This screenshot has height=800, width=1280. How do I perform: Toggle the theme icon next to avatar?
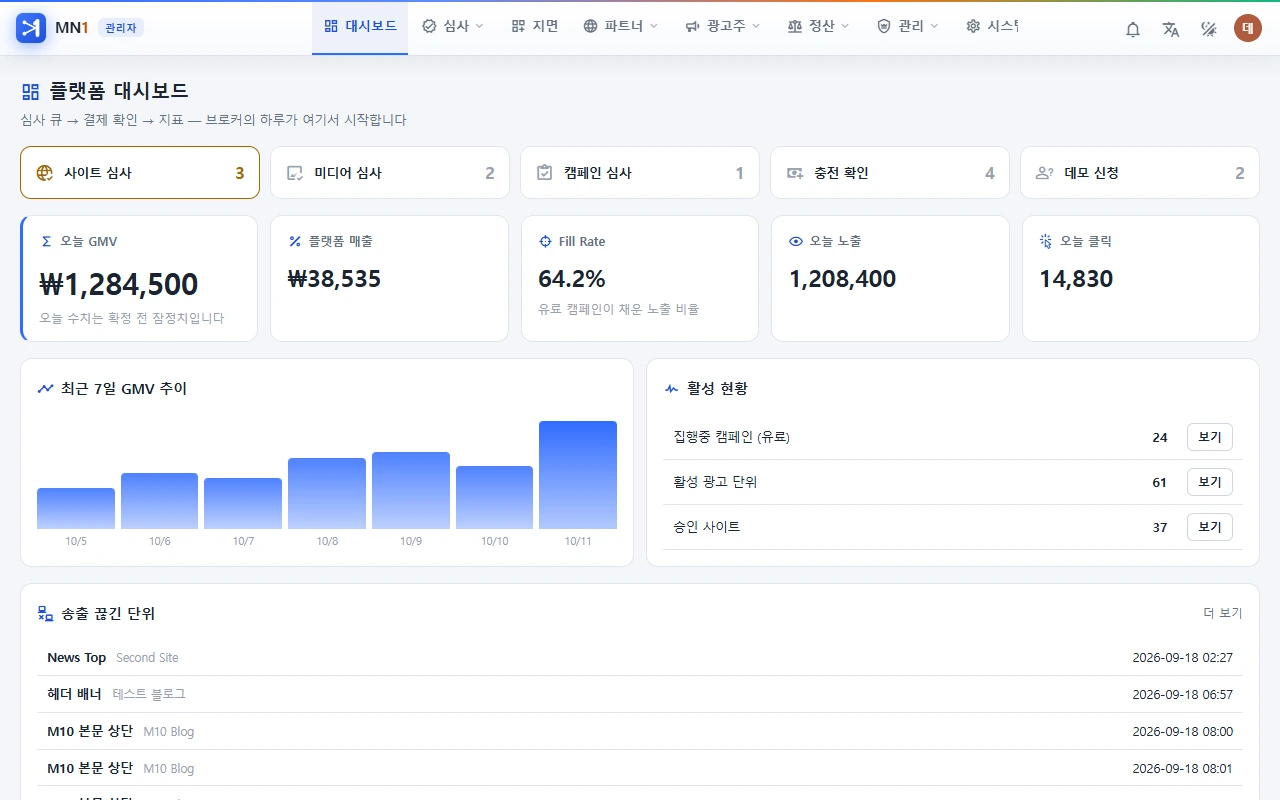[x=1209, y=29]
